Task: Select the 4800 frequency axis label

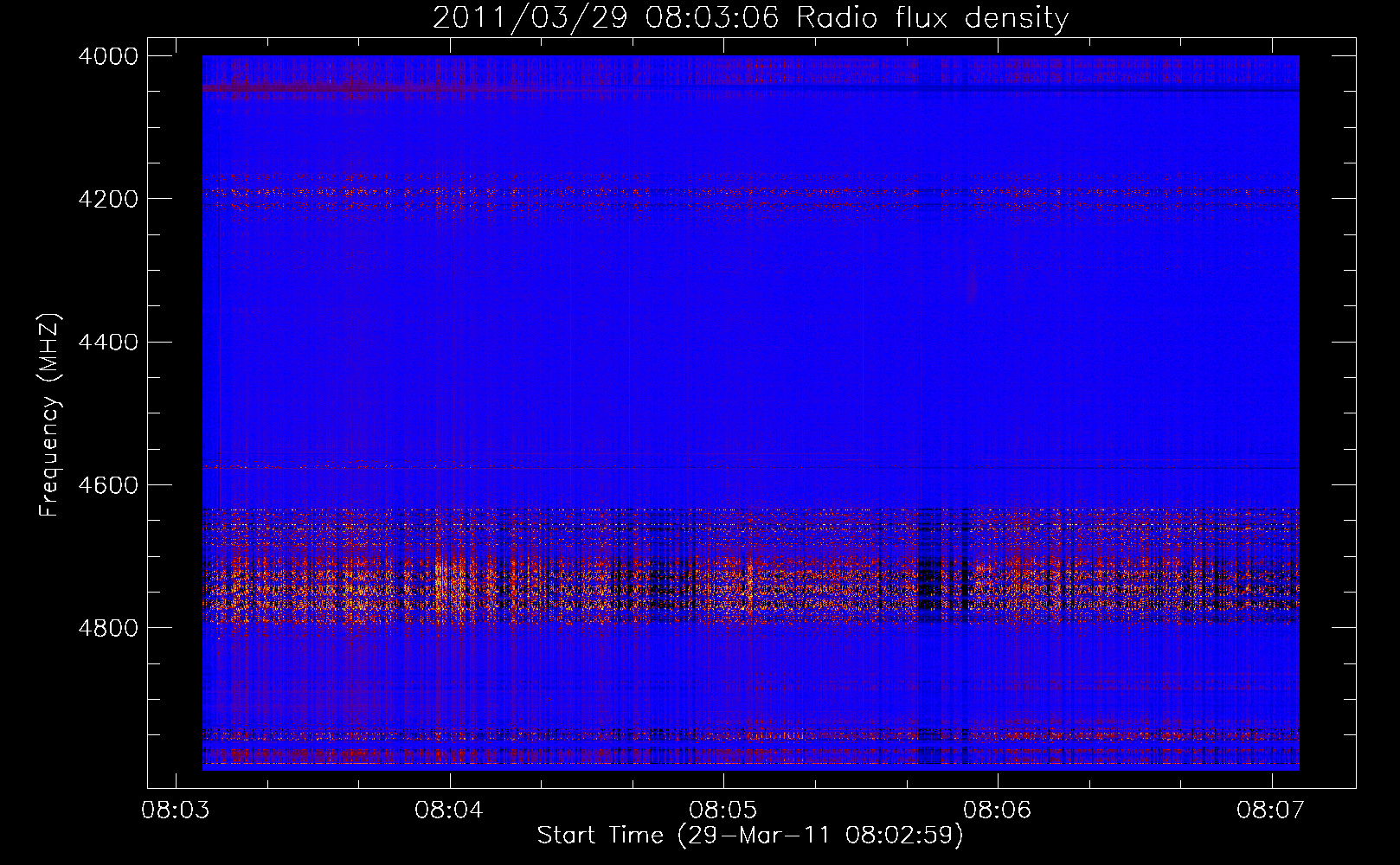Action: pyautogui.click(x=108, y=628)
